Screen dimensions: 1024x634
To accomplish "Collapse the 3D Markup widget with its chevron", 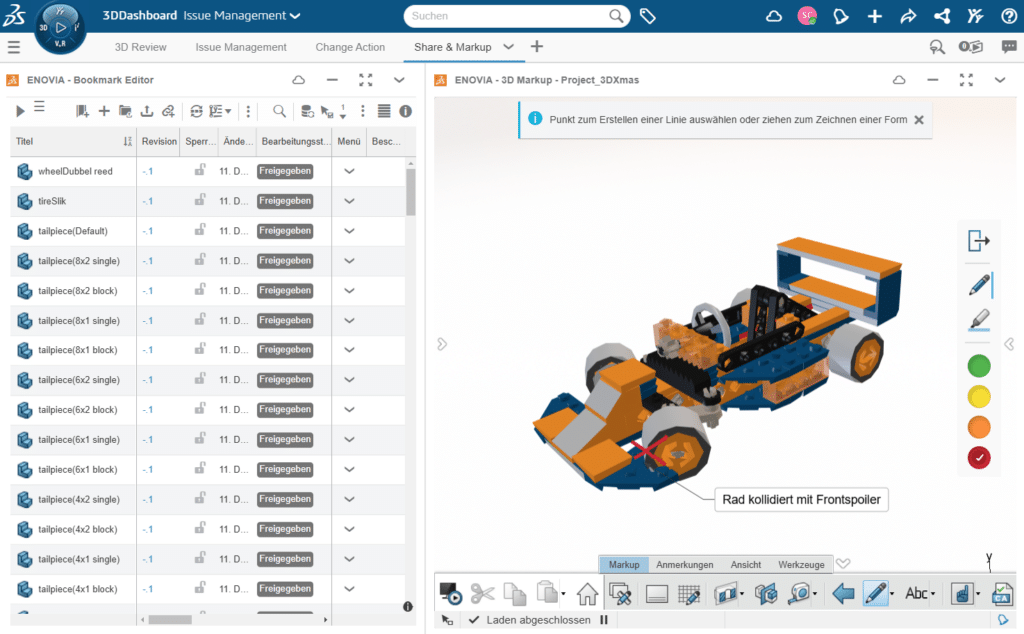I will [999, 80].
